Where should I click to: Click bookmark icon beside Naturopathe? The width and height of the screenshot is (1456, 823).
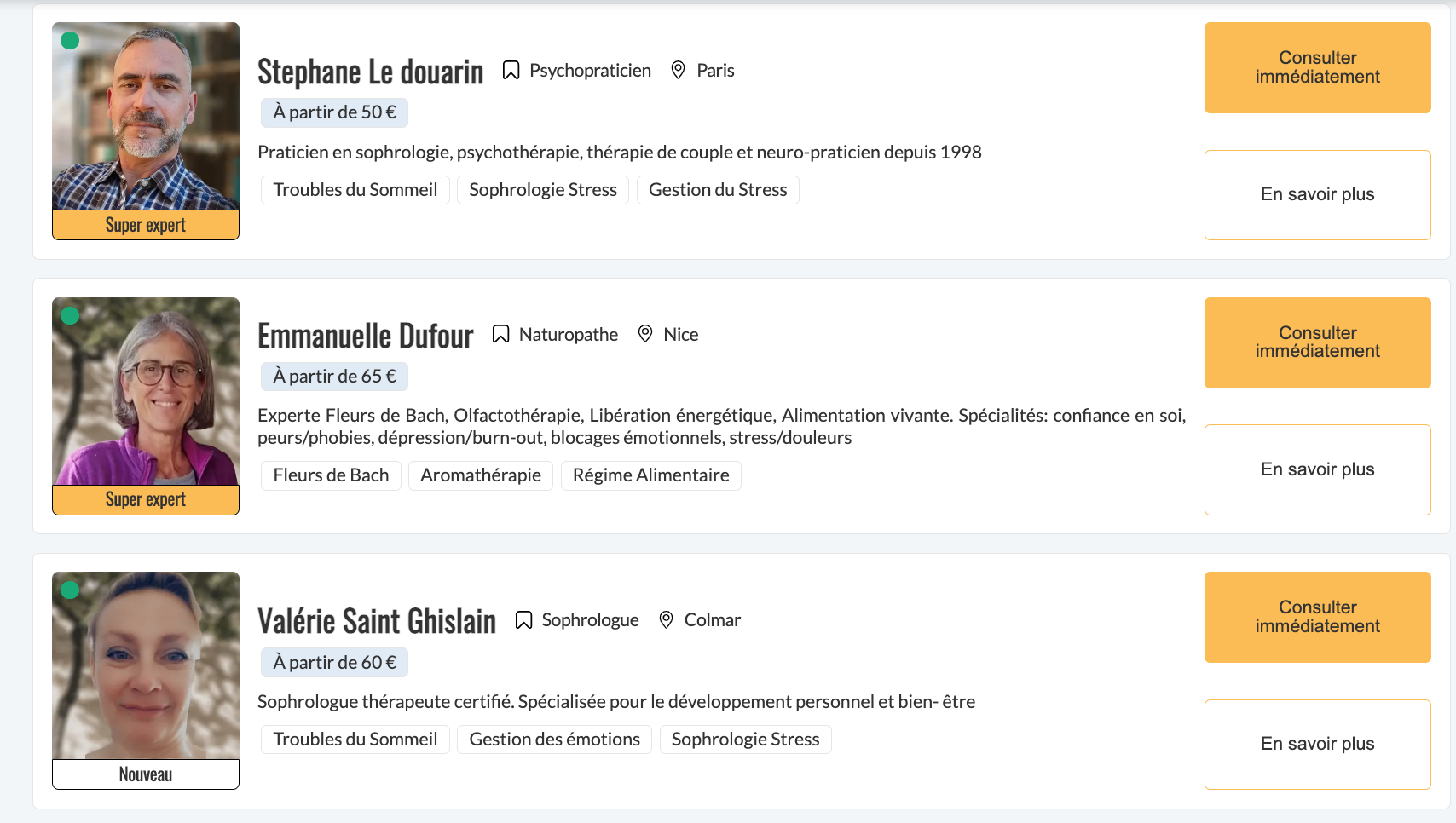point(500,335)
